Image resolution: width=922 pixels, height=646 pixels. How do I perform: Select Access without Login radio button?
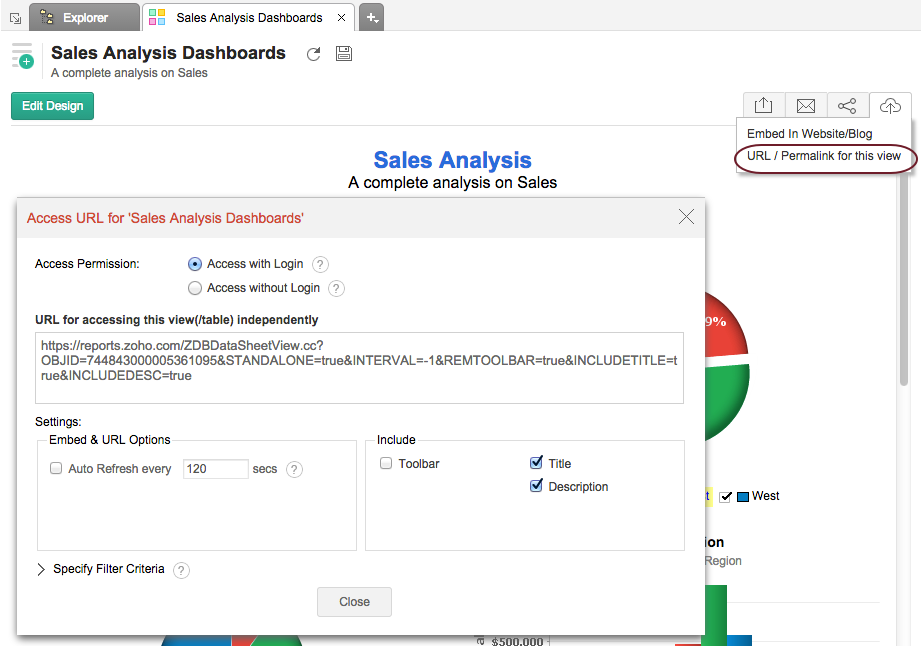click(195, 288)
